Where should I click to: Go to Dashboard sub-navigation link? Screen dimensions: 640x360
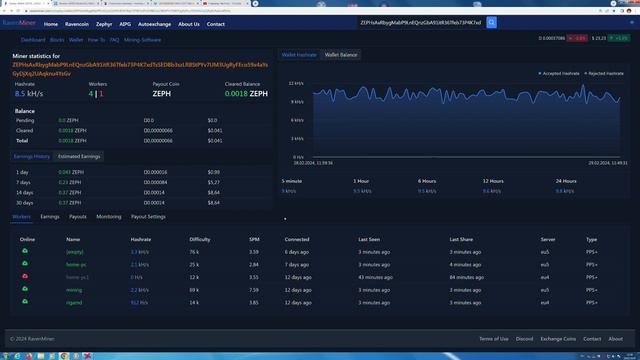pos(33,40)
